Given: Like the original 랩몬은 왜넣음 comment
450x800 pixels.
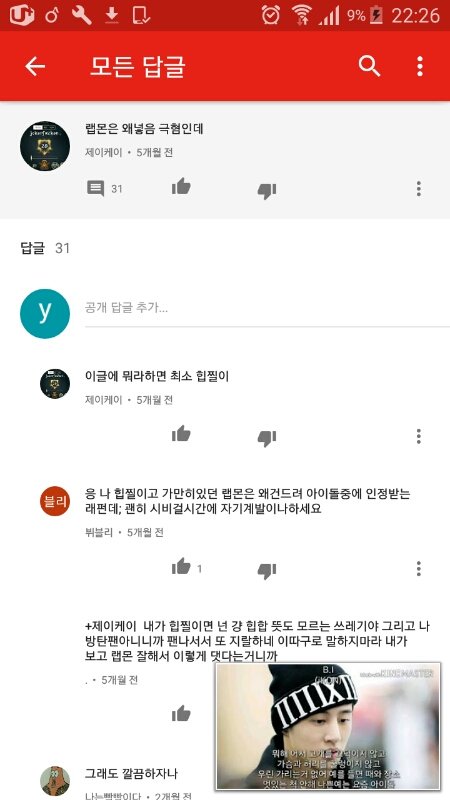Looking at the screenshot, I should coord(181,187).
